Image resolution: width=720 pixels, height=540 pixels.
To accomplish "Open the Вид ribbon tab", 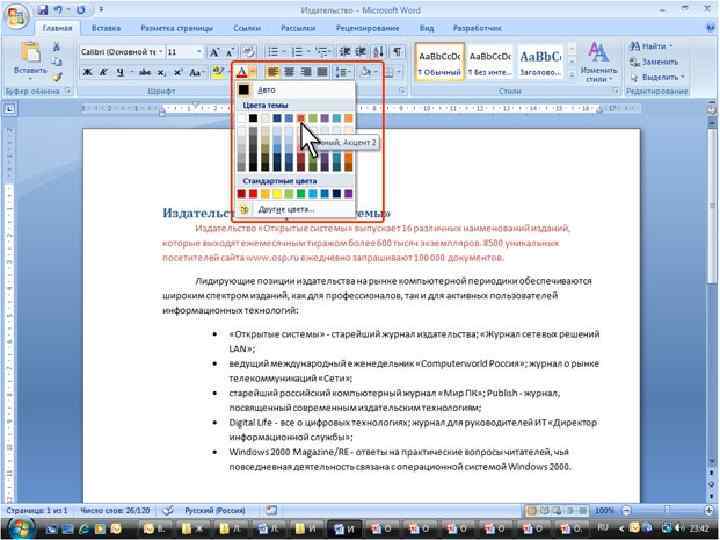I will 427,28.
